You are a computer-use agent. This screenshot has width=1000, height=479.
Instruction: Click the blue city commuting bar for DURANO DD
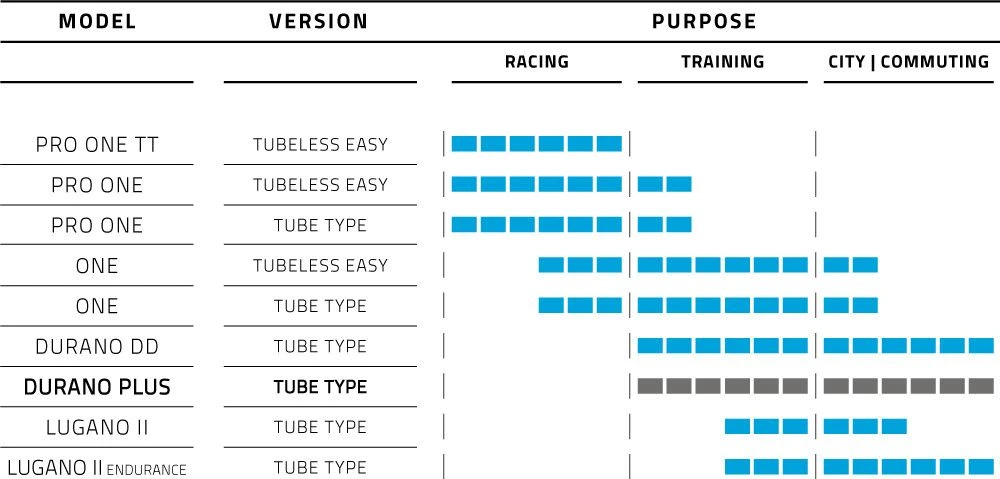[908, 346]
